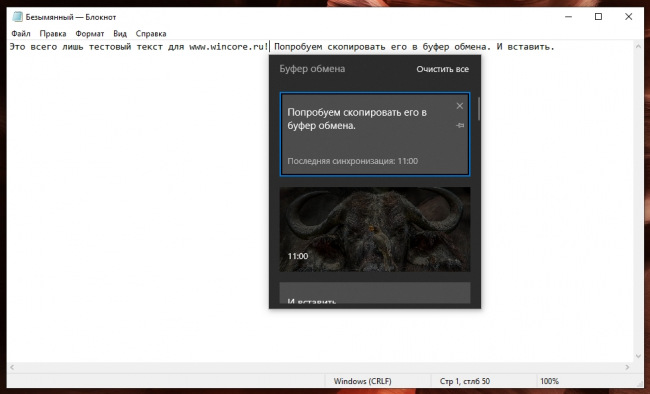
Task: Click the word 'тестовый' in the editor
Action: click(110, 47)
